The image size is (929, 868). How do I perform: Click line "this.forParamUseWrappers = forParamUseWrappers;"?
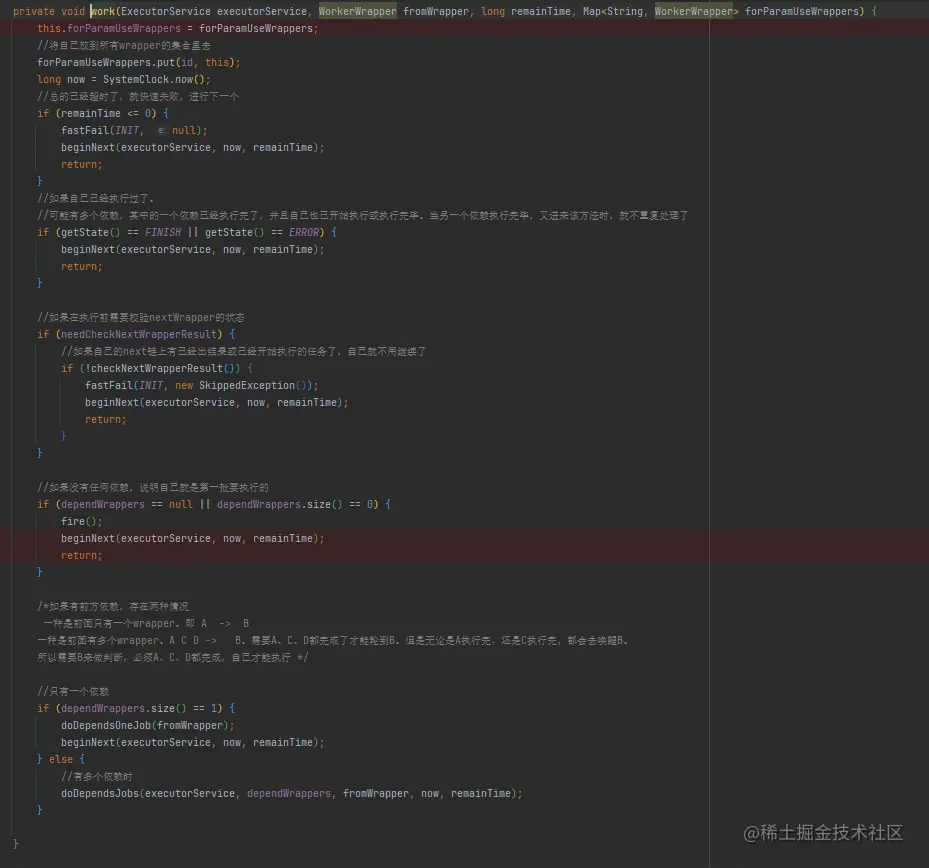(178, 28)
